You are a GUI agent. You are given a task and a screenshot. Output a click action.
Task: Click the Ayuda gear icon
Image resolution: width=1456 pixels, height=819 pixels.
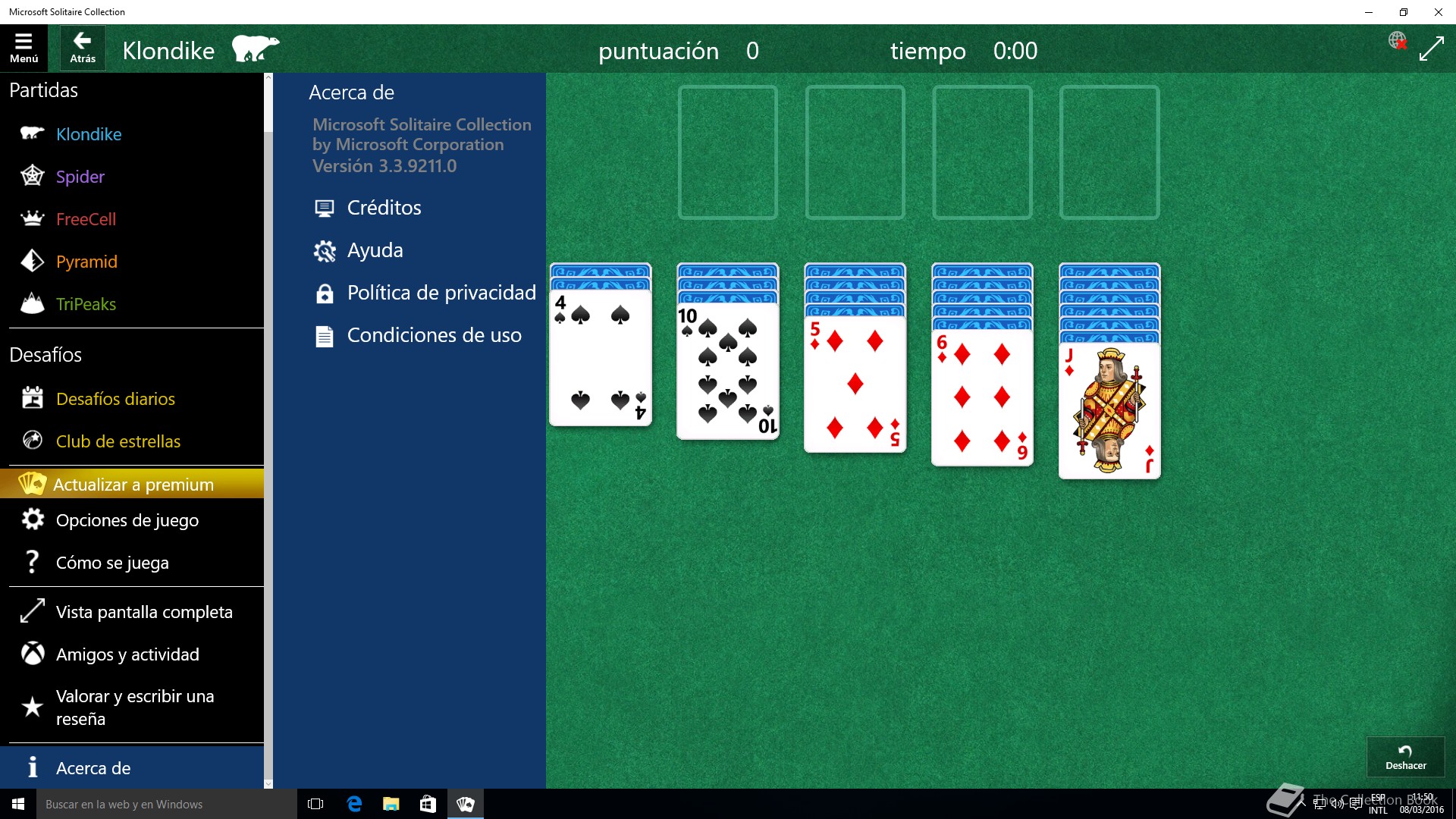pyautogui.click(x=325, y=250)
